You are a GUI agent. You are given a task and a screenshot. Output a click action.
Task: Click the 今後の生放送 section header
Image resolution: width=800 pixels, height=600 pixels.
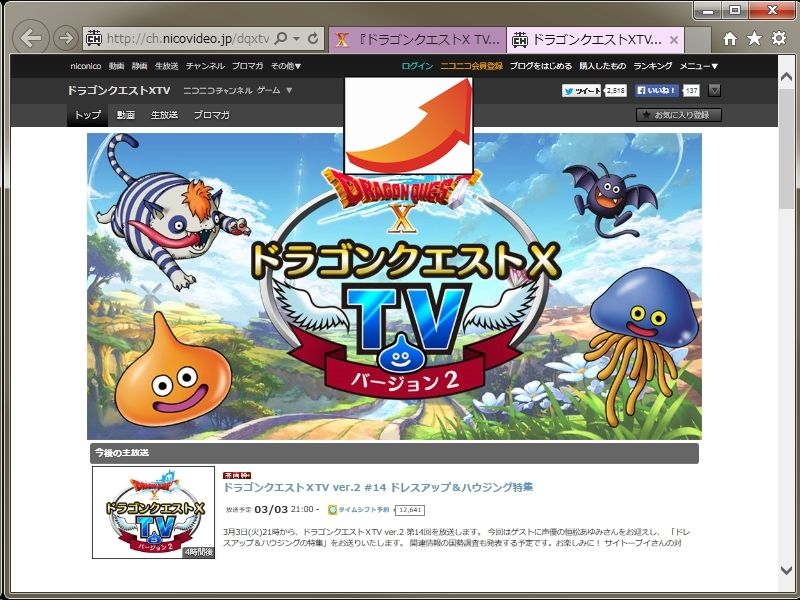click(x=394, y=453)
